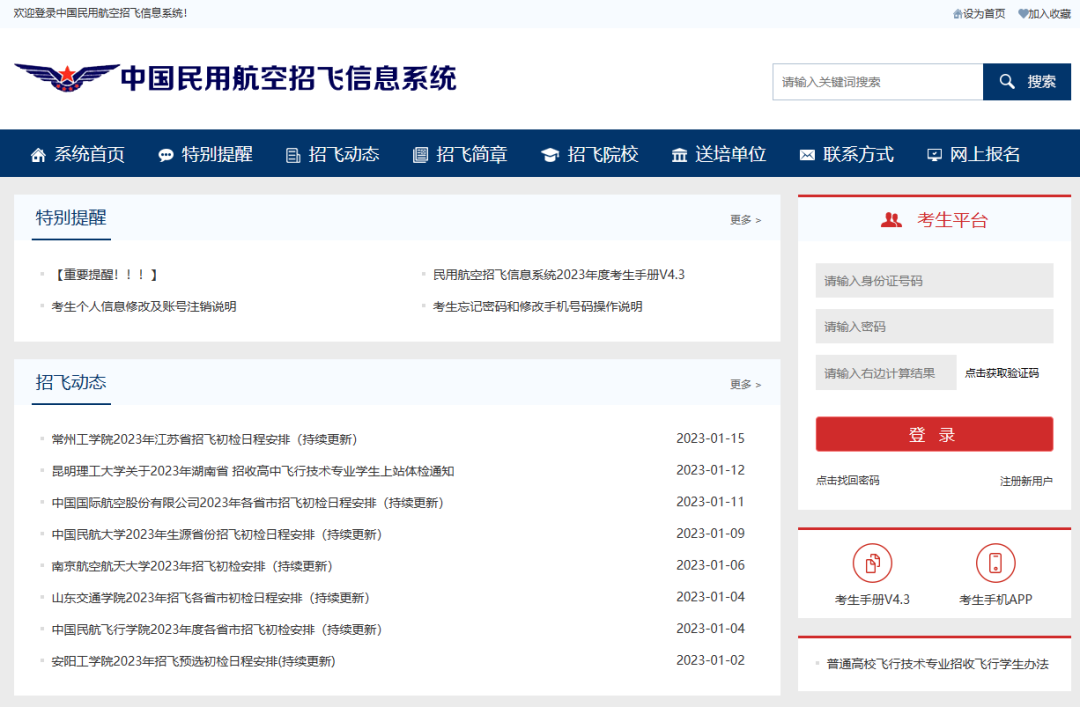Click the heart icon next to 加入收藏
Image resolution: width=1080 pixels, height=707 pixels.
(x=1023, y=14)
